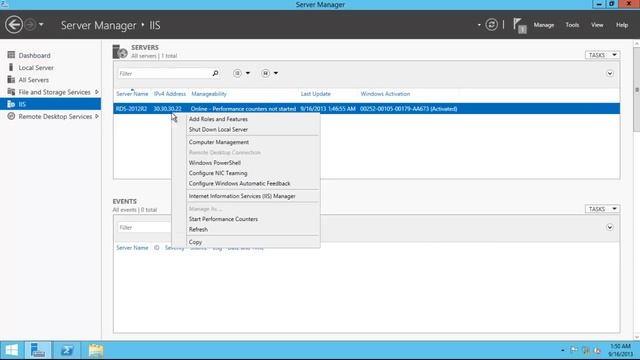Sort by Server Name column in Servers
The image size is (640, 360).
tap(132, 94)
